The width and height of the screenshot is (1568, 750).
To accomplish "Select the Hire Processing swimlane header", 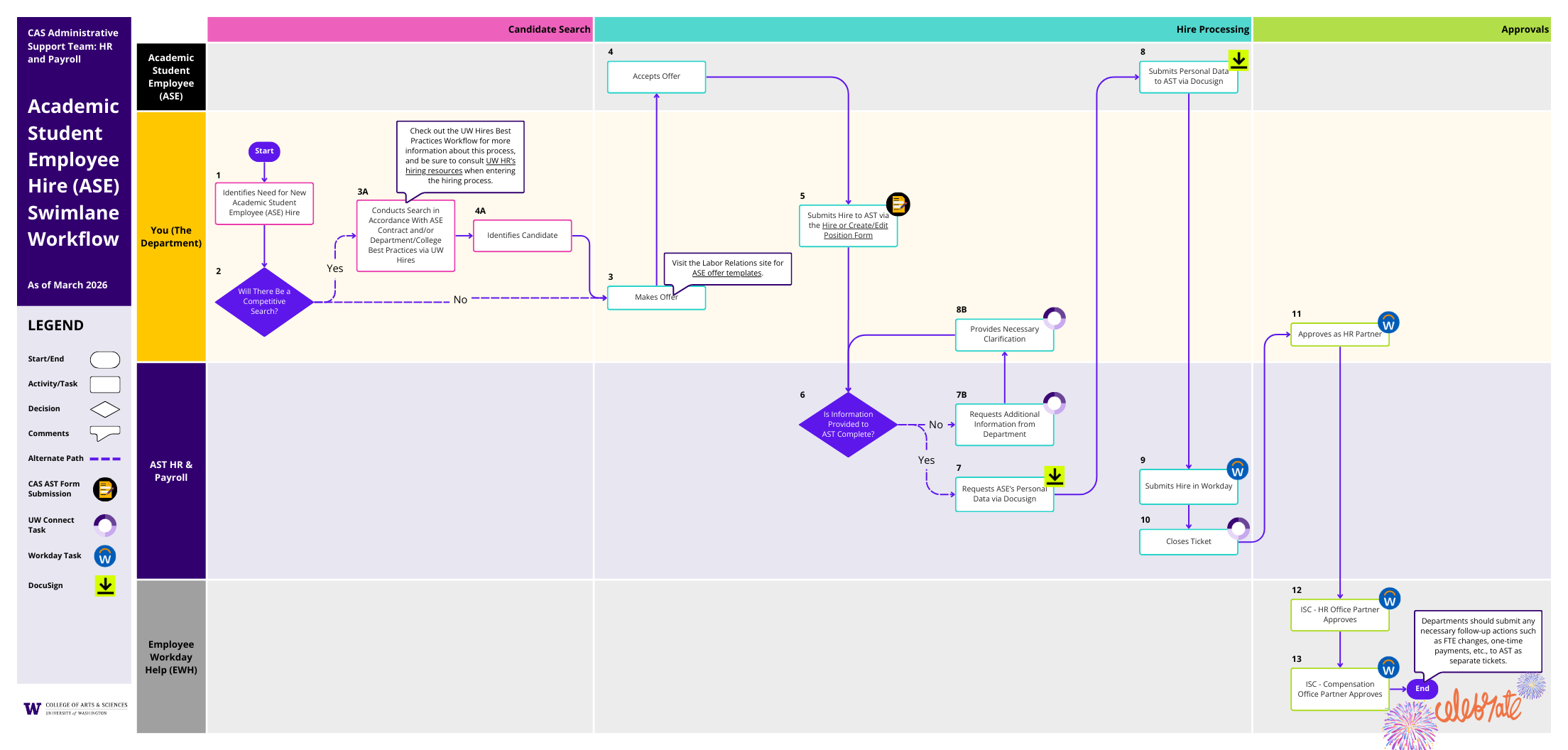I will coord(1212,29).
